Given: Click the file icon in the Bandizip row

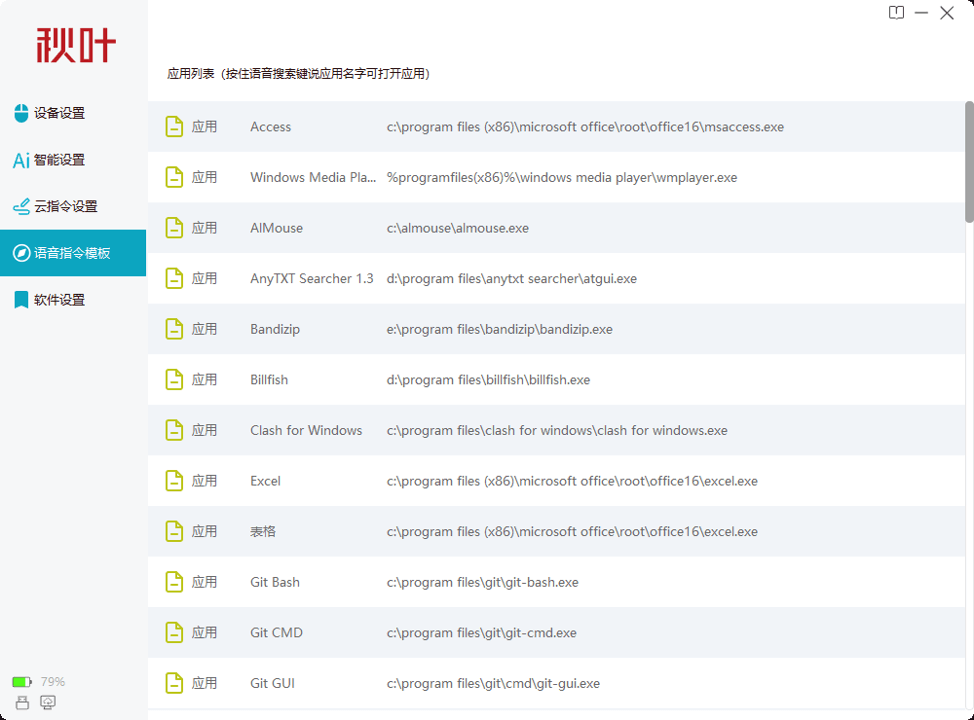Looking at the screenshot, I should [174, 329].
